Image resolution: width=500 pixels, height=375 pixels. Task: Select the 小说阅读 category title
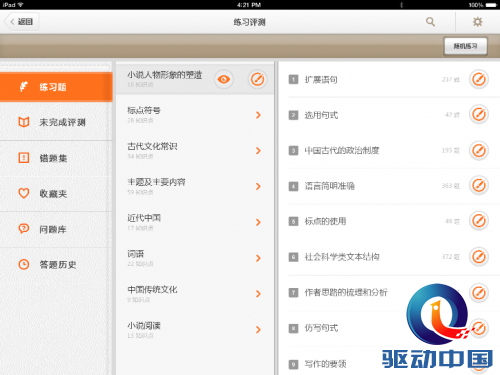pyautogui.click(x=144, y=325)
